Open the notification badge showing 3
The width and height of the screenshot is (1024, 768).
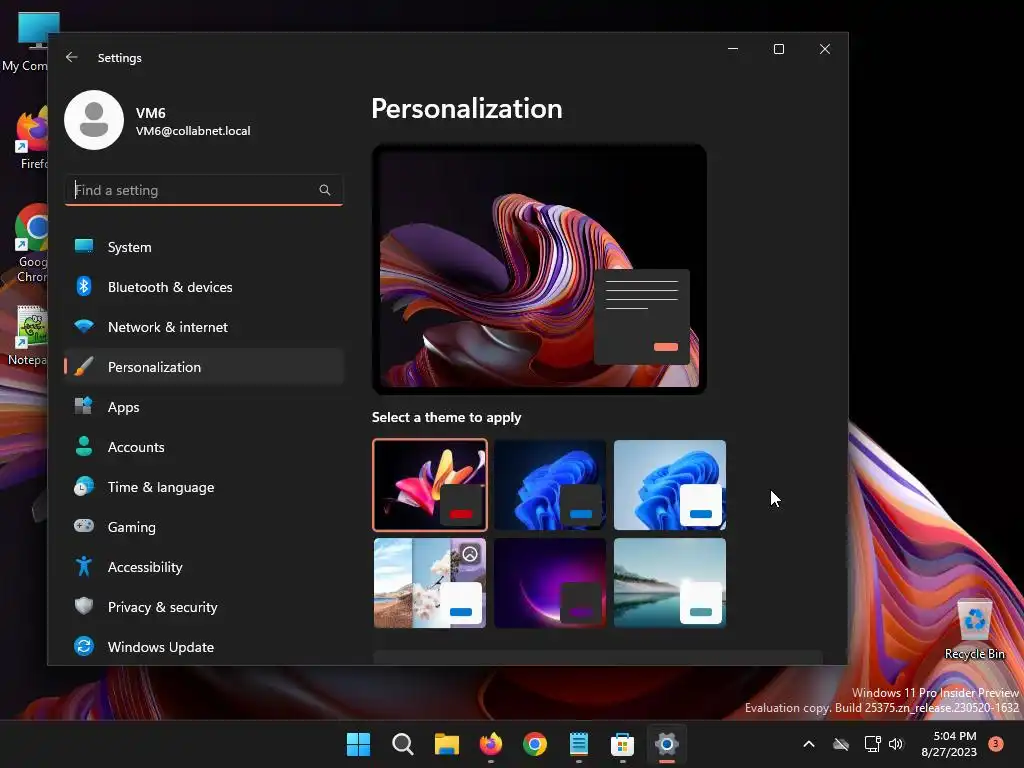click(x=996, y=743)
